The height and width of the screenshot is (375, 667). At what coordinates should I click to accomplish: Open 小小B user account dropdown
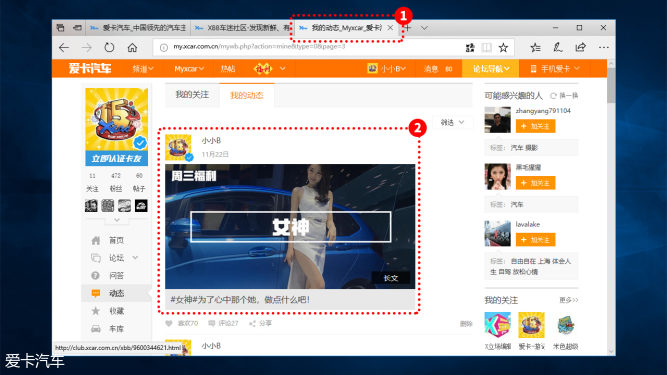(386, 68)
